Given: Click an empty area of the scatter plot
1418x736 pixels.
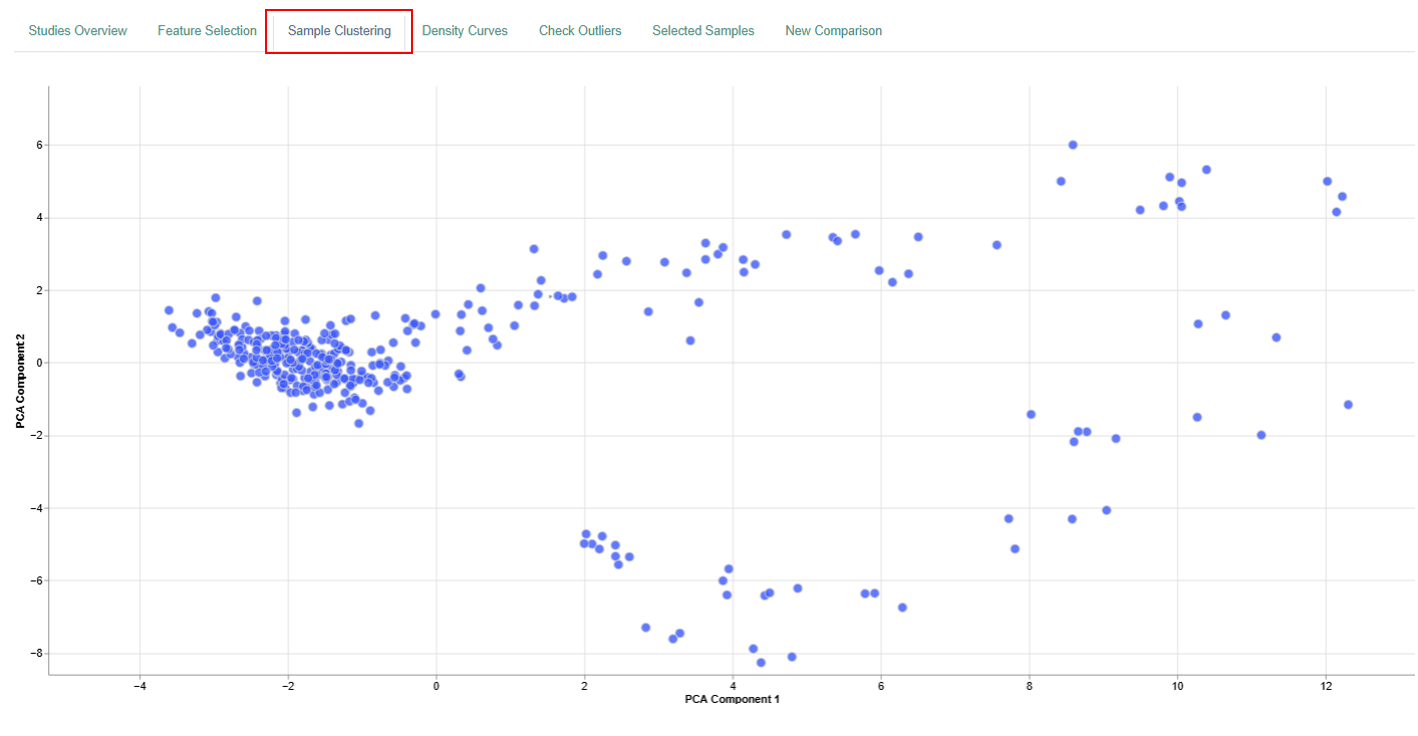Looking at the screenshot, I should point(300,550).
